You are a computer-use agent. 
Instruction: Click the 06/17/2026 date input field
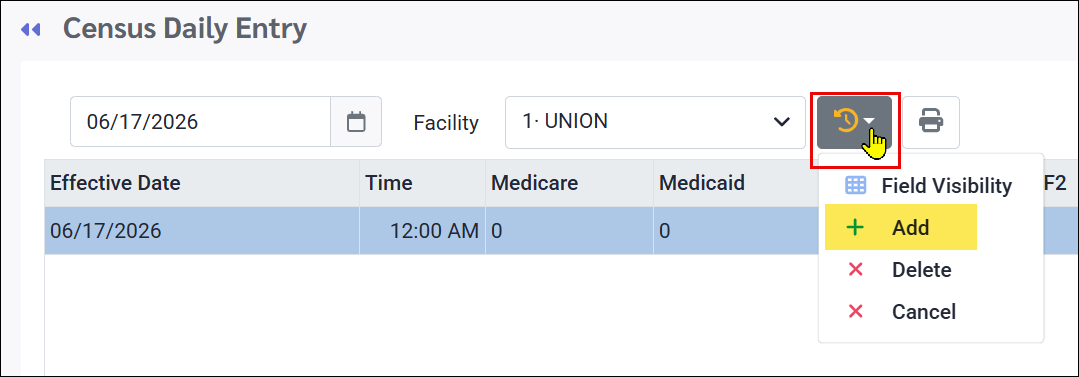pos(200,122)
